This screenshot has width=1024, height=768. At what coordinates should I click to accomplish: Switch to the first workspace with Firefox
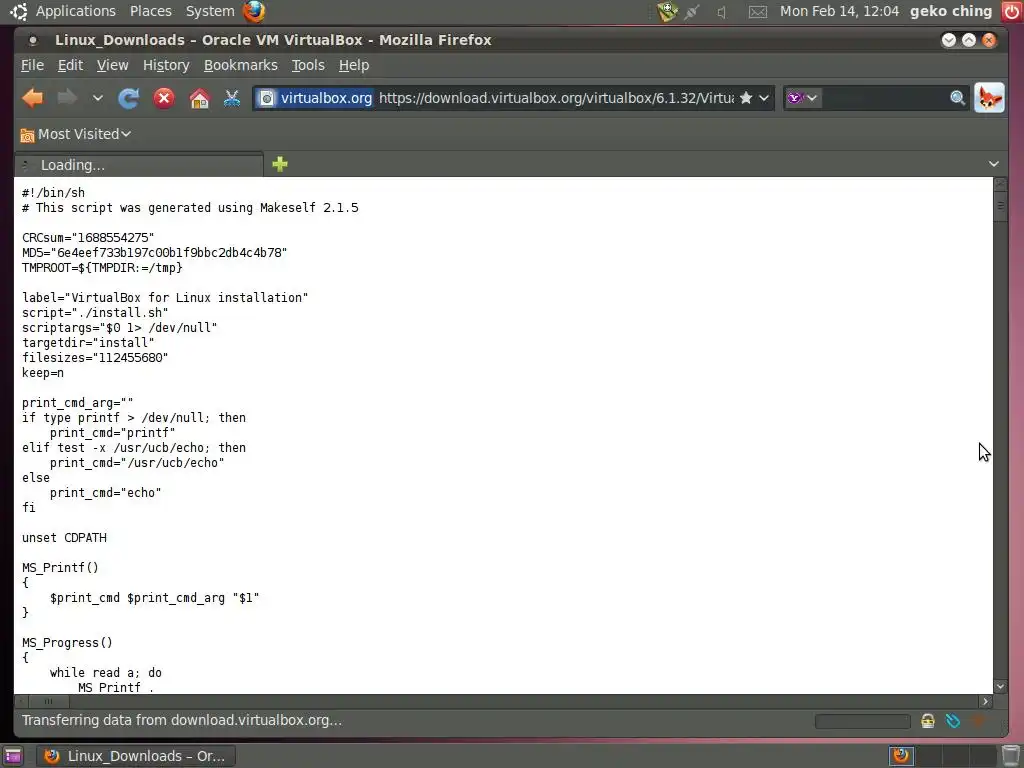click(x=902, y=756)
